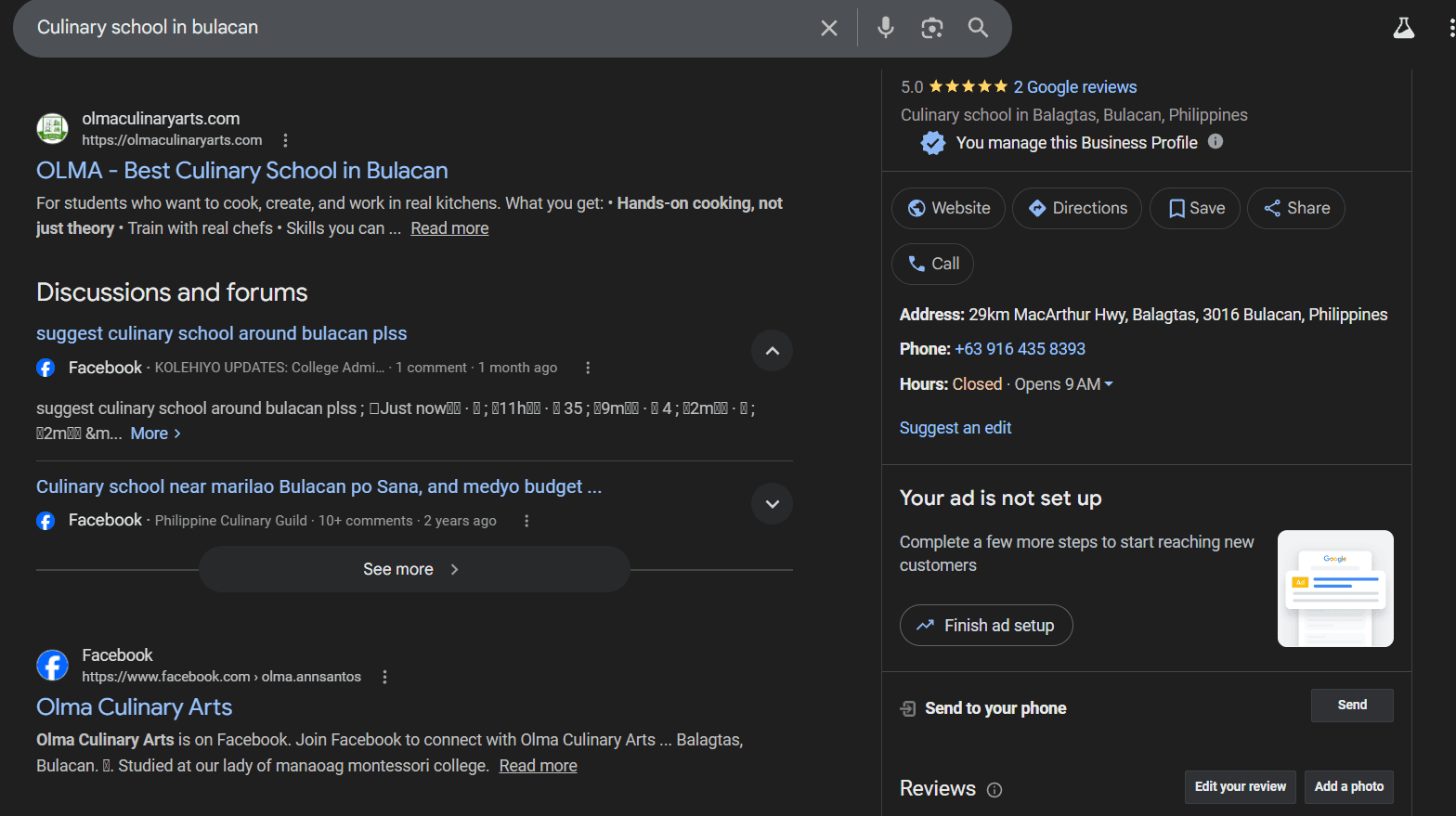Image resolution: width=1456 pixels, height=816 pixels.
Task: Save the business listing
Action: tap(1195, 208)
